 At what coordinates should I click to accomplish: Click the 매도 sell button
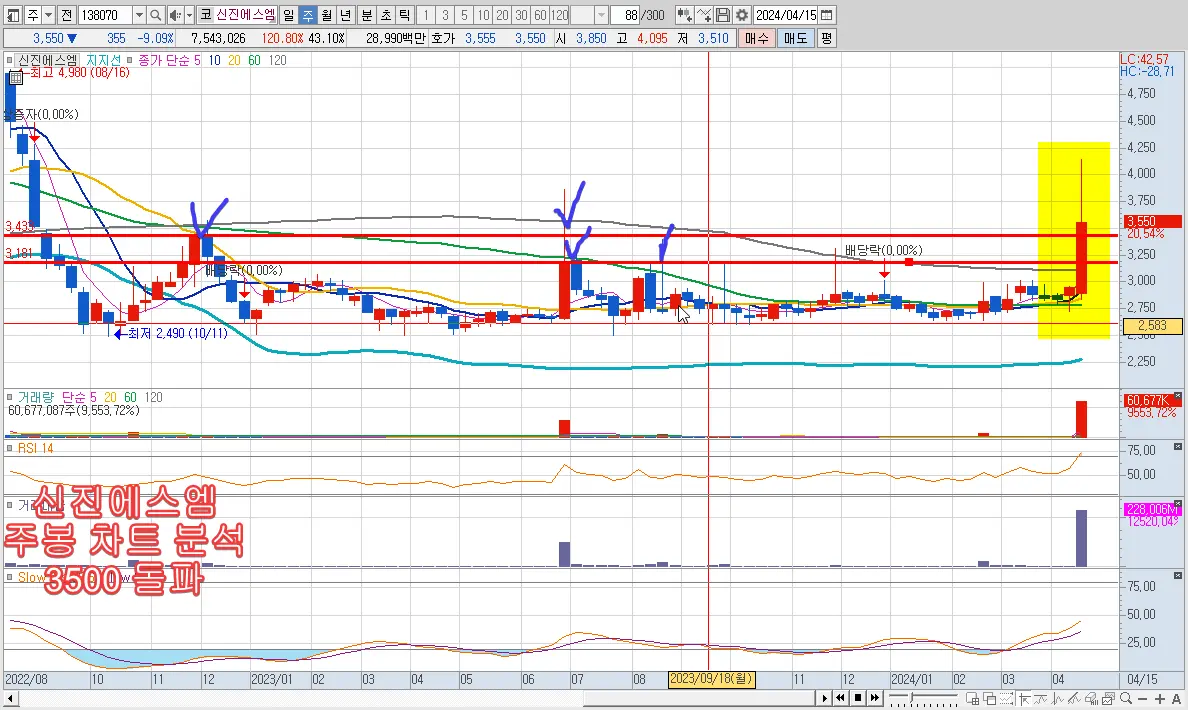coord(796,38)
